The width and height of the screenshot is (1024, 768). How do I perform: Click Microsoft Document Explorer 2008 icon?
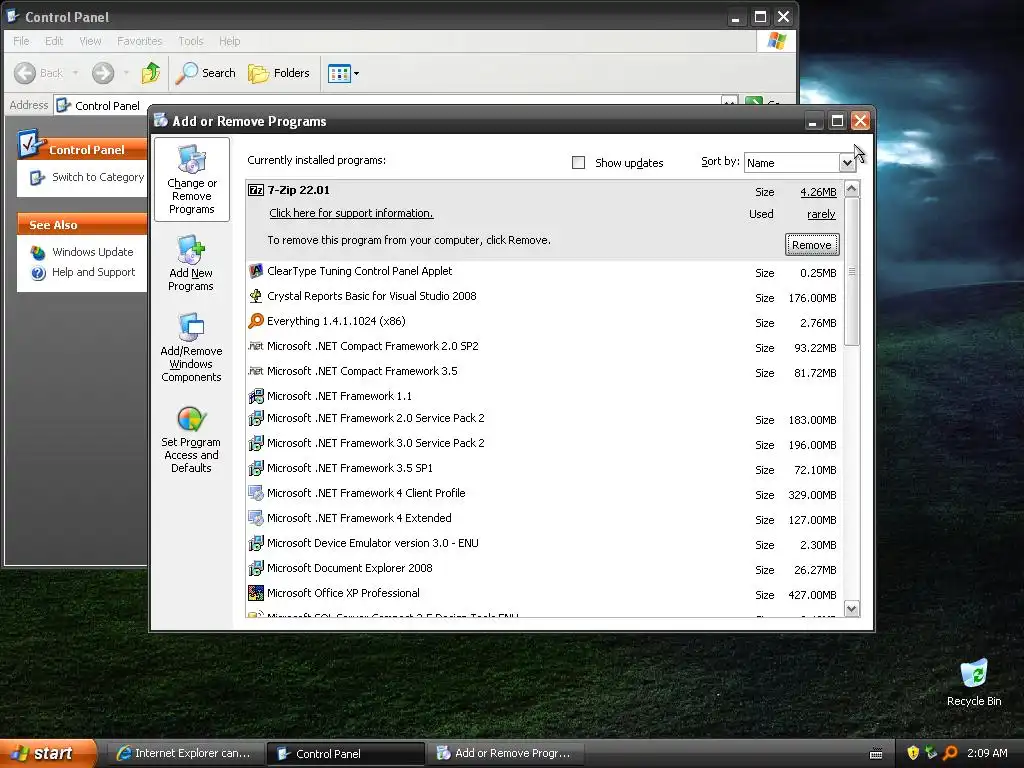click(x=256, y=568)
